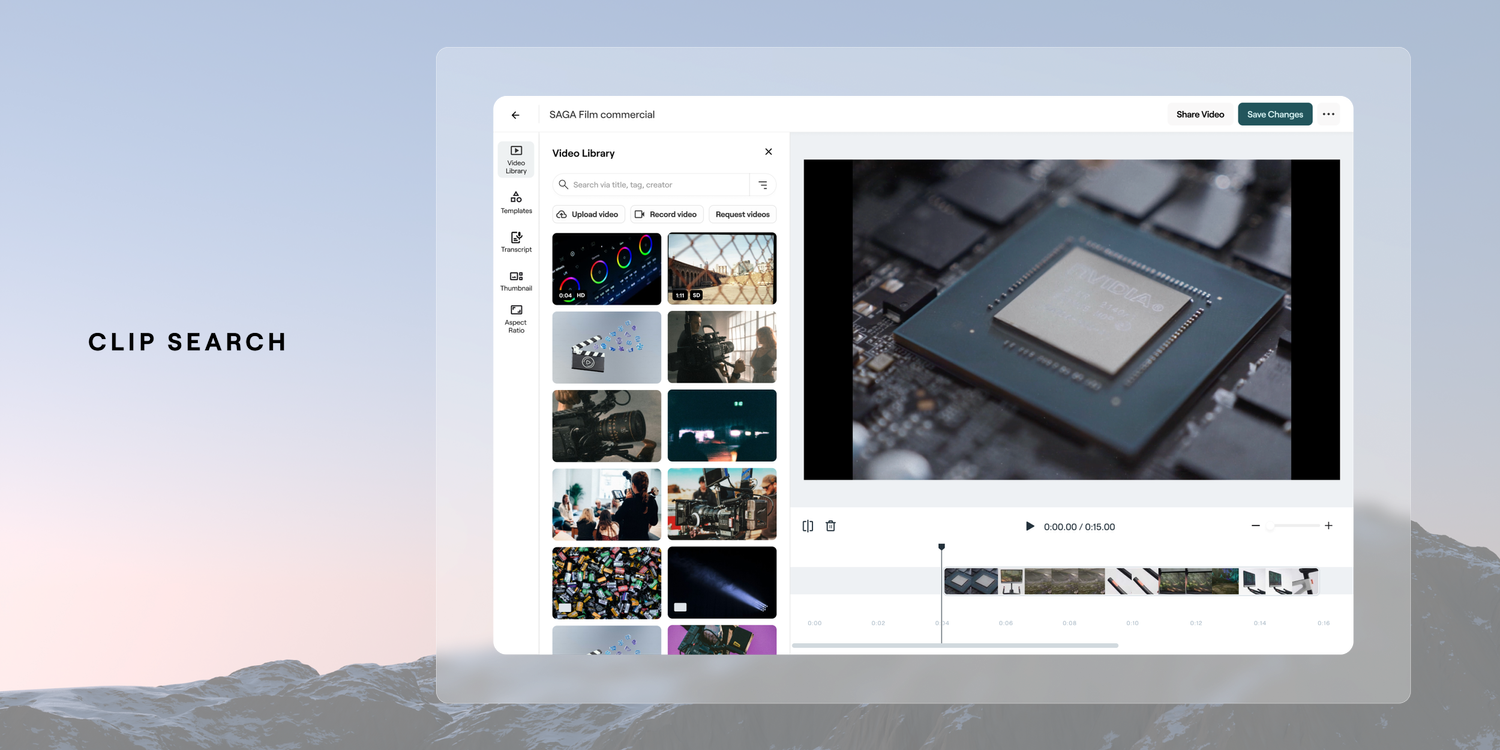1500x750 pixels.
Task: Close the Video Library panel
Action: click(768, 152)
